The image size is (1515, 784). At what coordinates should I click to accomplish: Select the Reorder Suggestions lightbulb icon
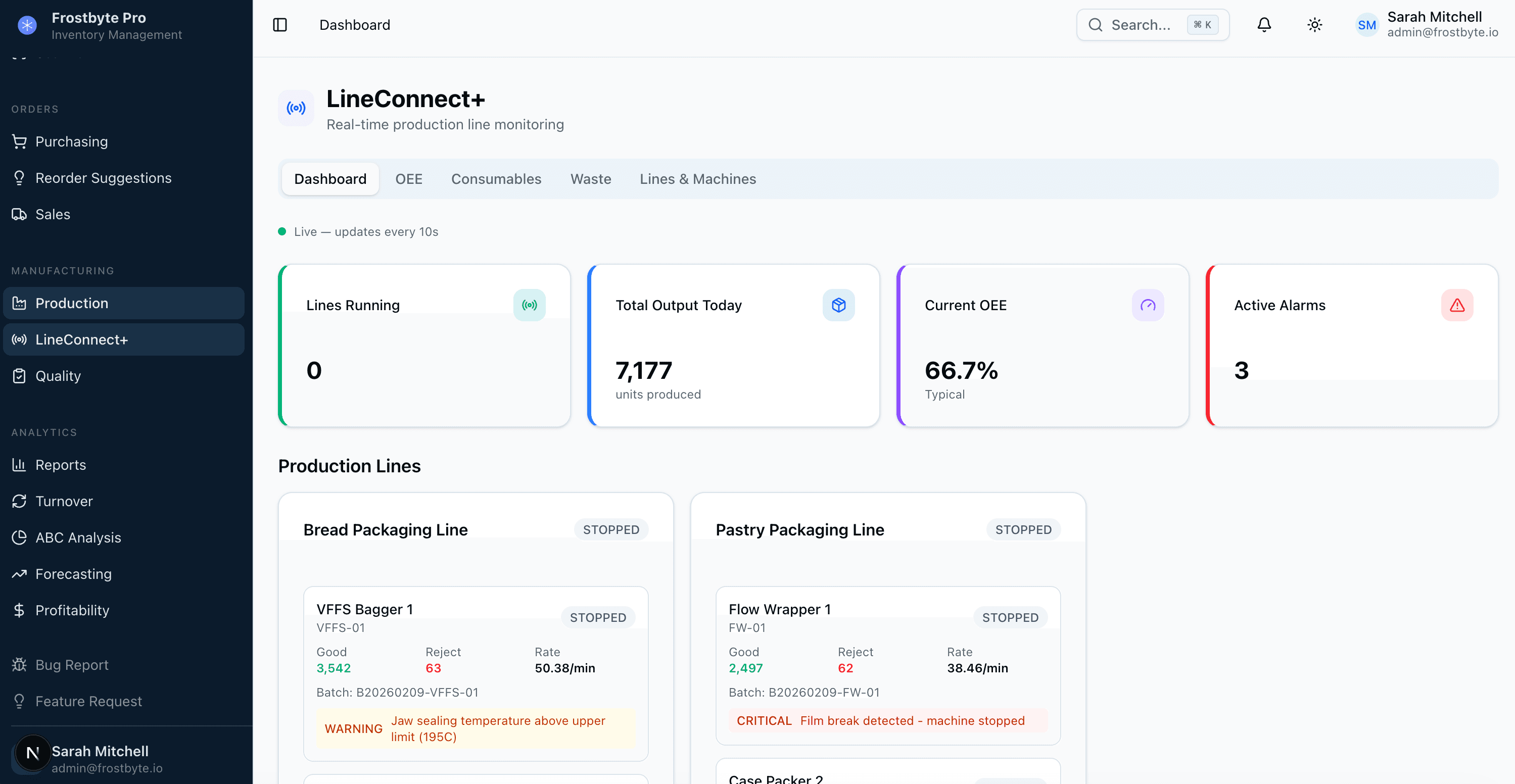pos(19,177)
